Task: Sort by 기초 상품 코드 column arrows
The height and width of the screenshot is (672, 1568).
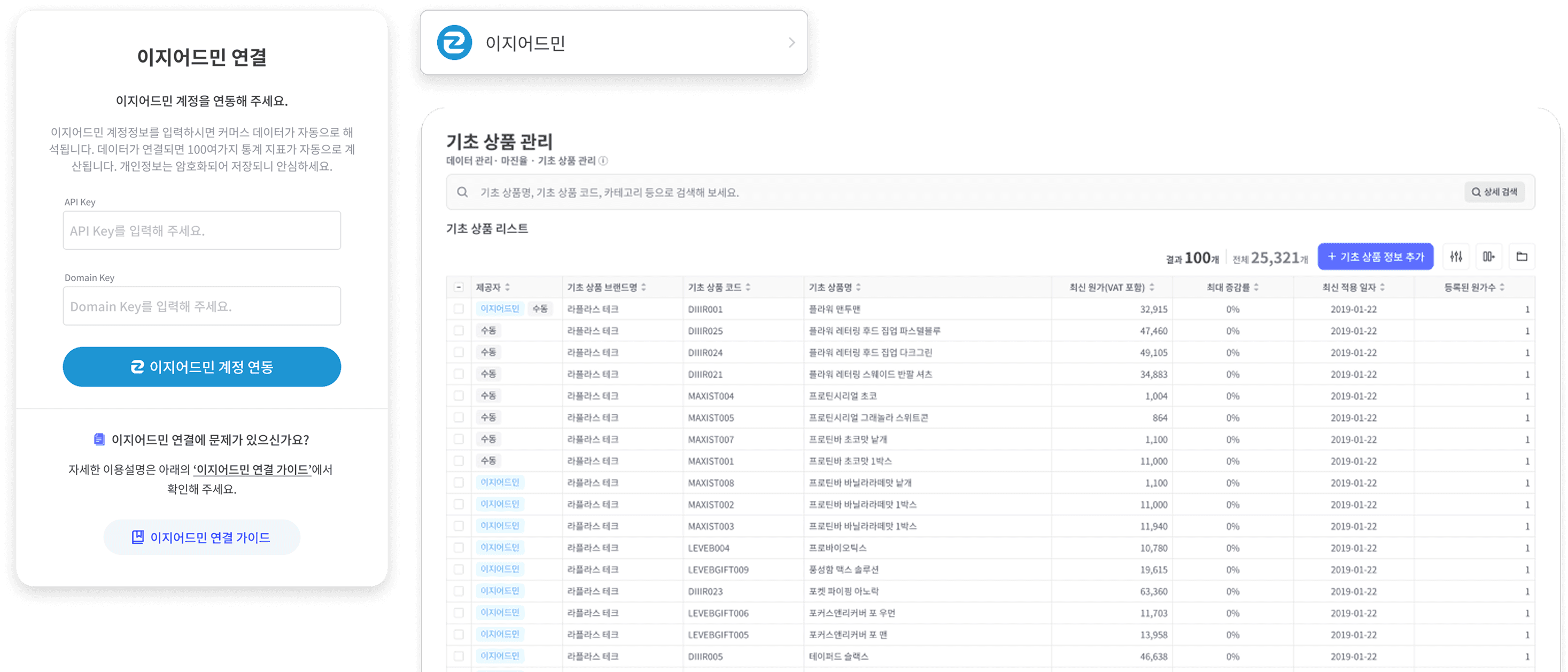Action: point(748,287)
